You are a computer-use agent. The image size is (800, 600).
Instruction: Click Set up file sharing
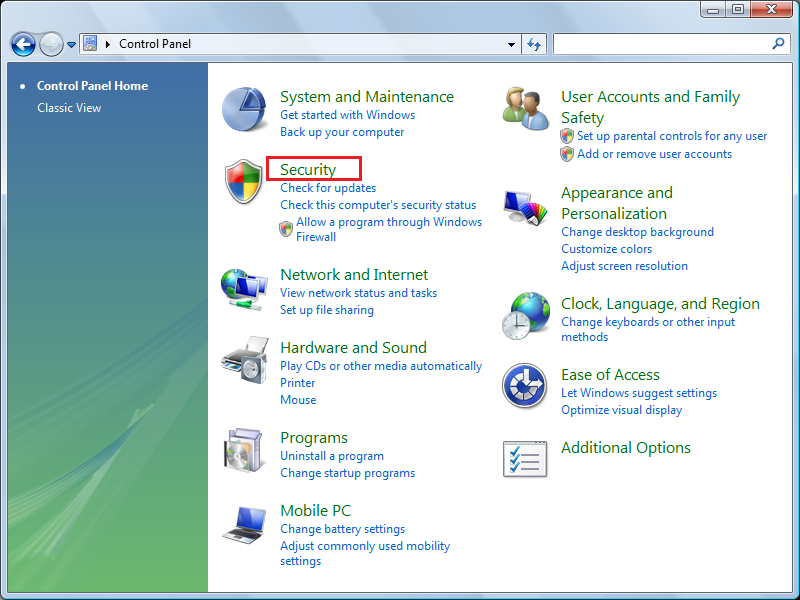327,310
